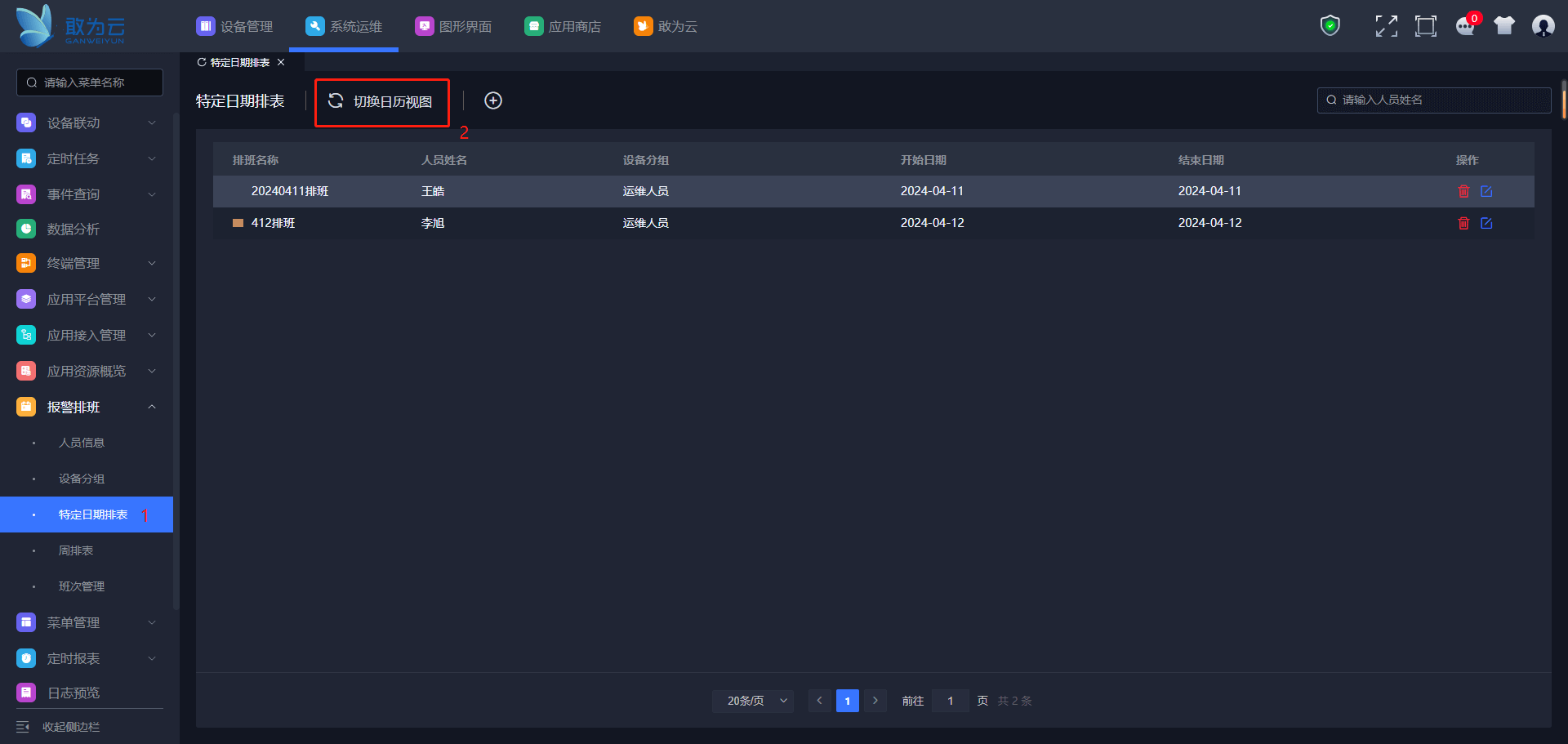
Task: Click the 数据分析 sidebar icon
Action: [x=26, y=229]
